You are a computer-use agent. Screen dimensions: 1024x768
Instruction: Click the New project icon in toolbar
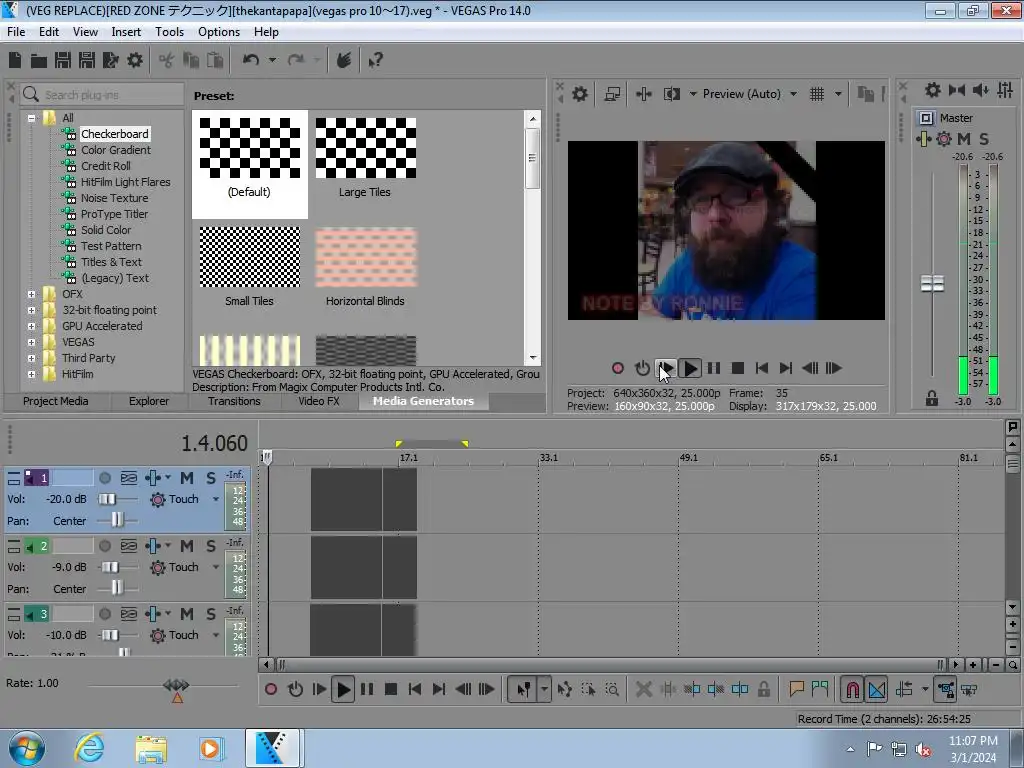[x=15, y=60]
